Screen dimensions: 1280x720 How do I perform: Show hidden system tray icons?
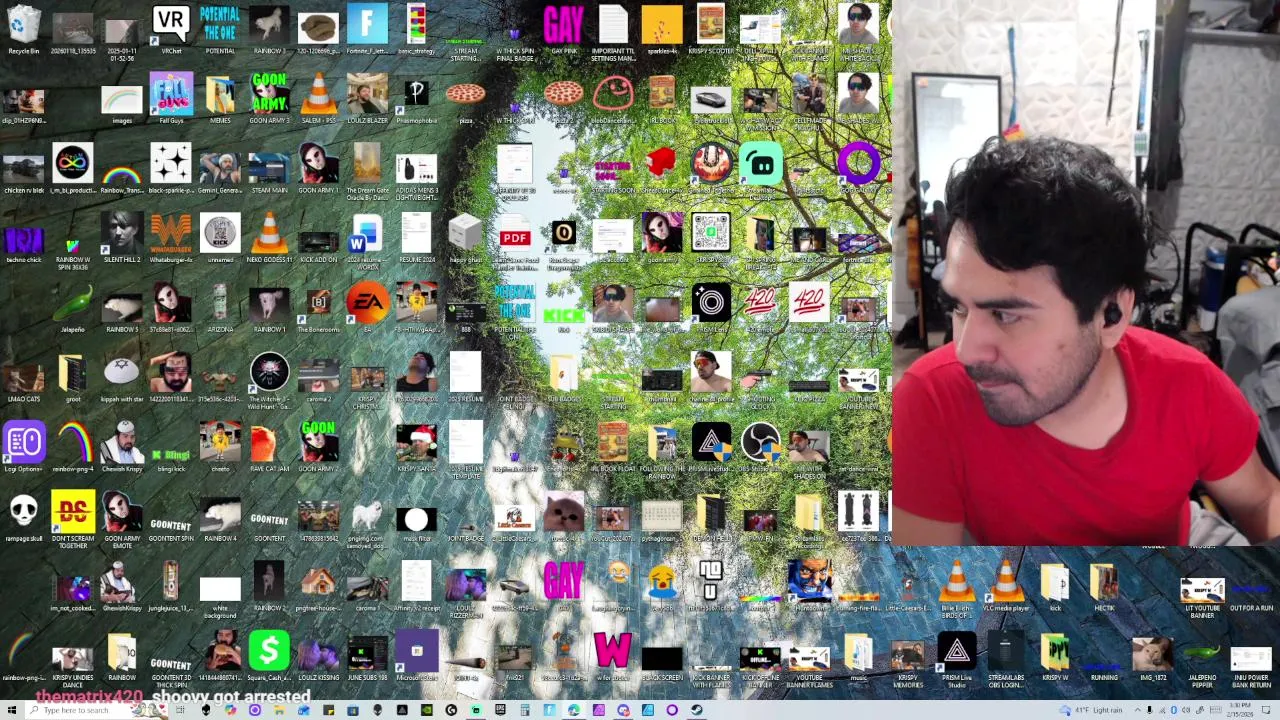point(1137,710)
